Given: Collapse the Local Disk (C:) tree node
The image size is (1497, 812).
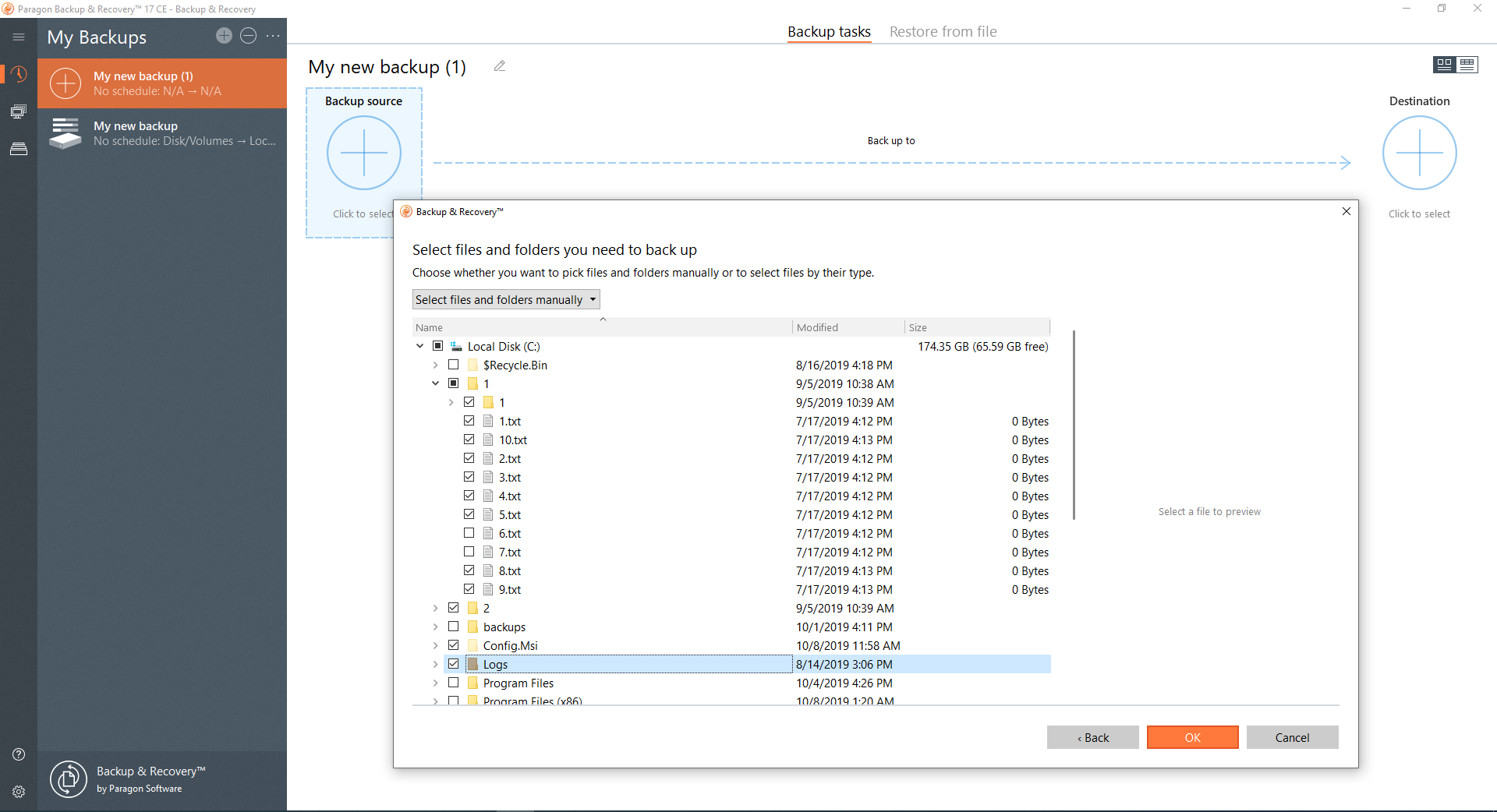Looking at the screenshot, I should coord(419,346).
